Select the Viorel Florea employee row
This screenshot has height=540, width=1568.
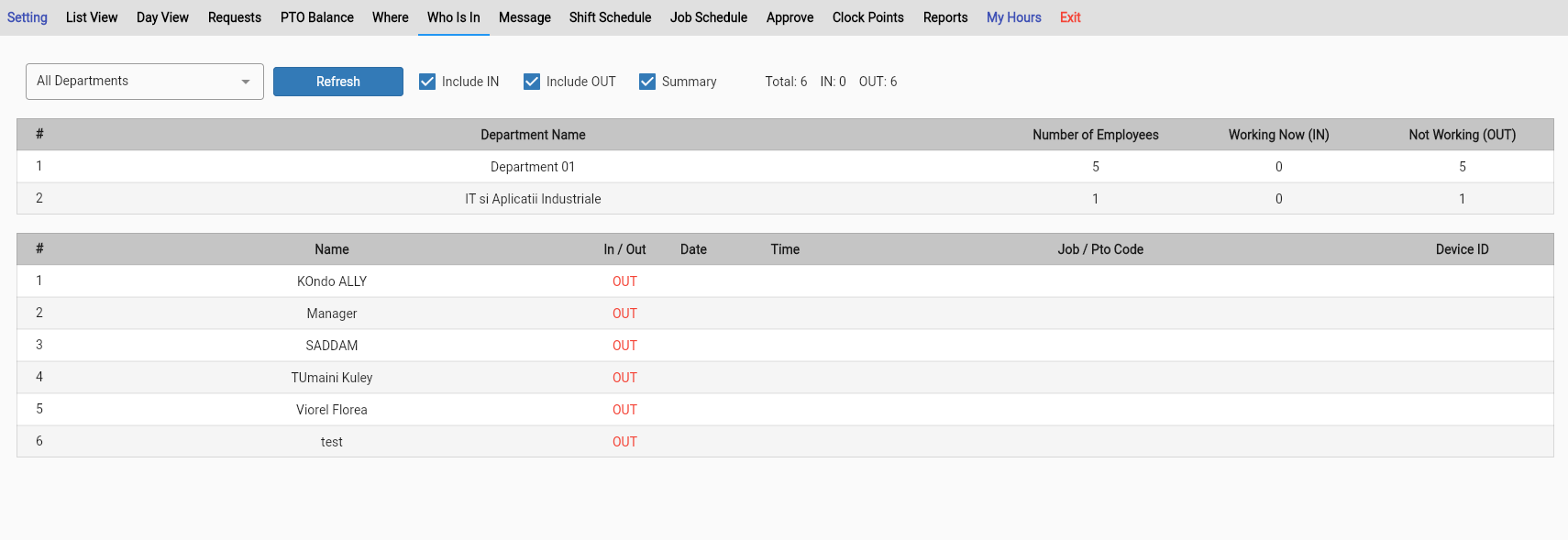(785, 410)
